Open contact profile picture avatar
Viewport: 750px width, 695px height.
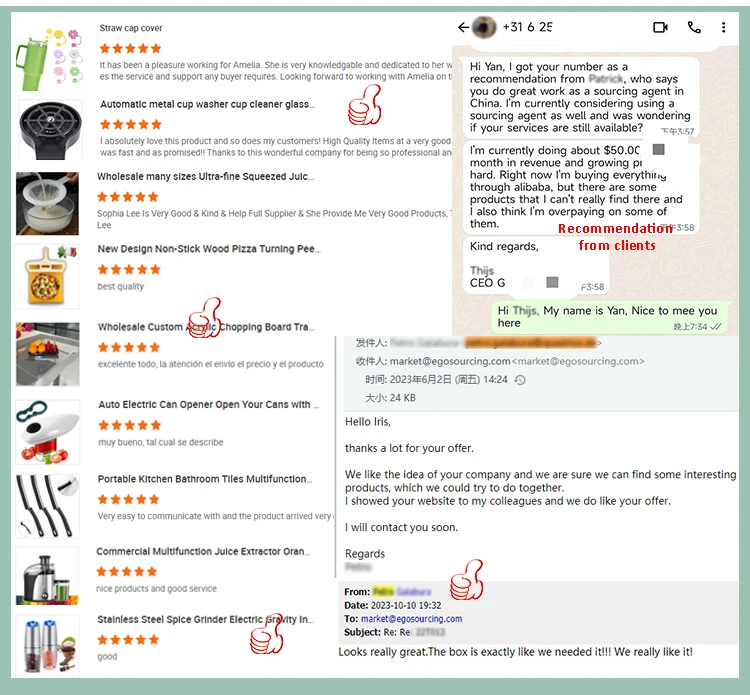(x=484, y=27)
